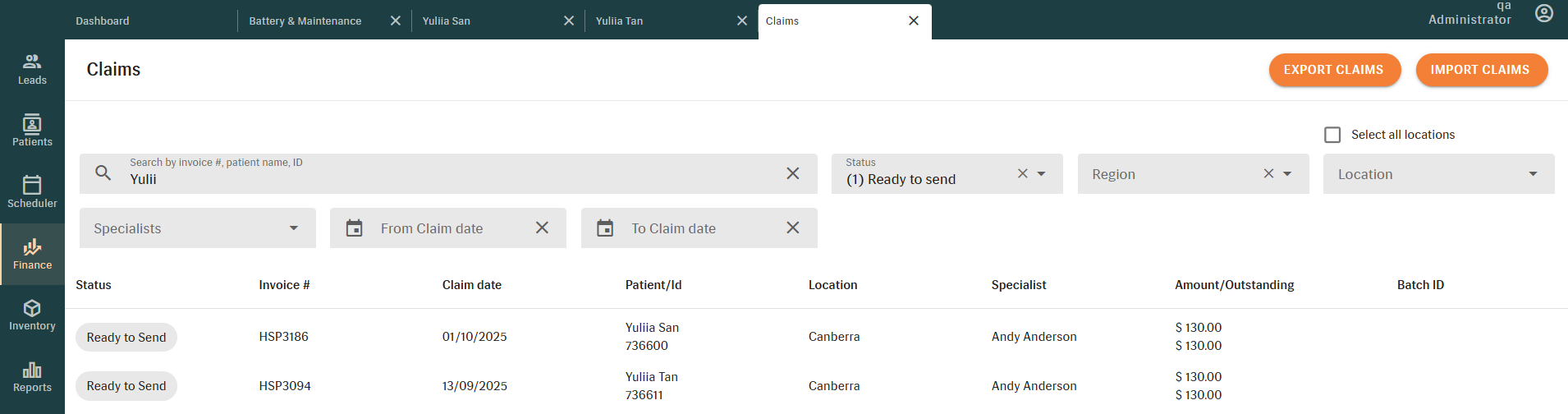Open the Reports sidebar section
This screenshot has width=1568, height=414.
32,377
